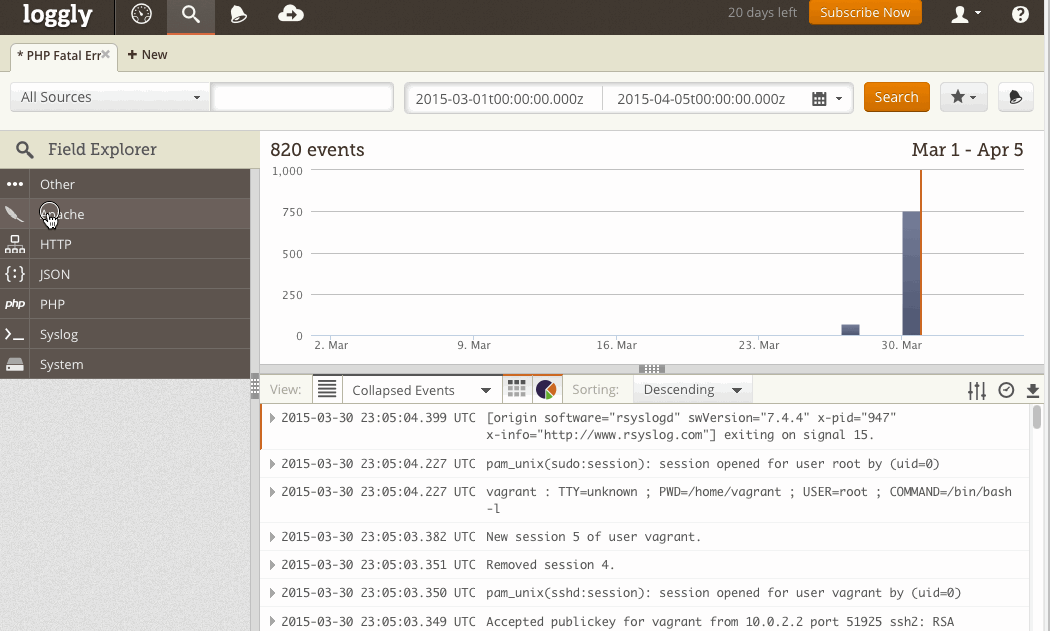
Task: Open the pie chart view
Action: pos(546,389)
